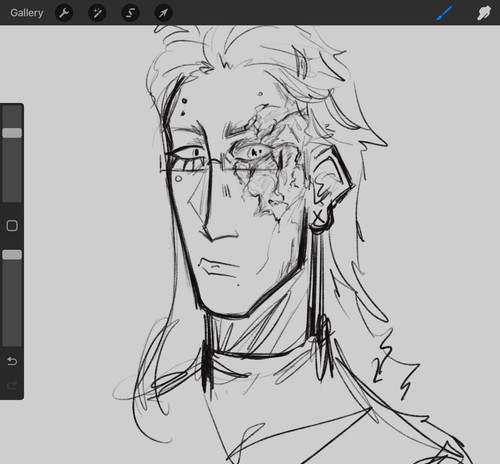Tap the square modify button in sidebar

(x=12, y=226)
